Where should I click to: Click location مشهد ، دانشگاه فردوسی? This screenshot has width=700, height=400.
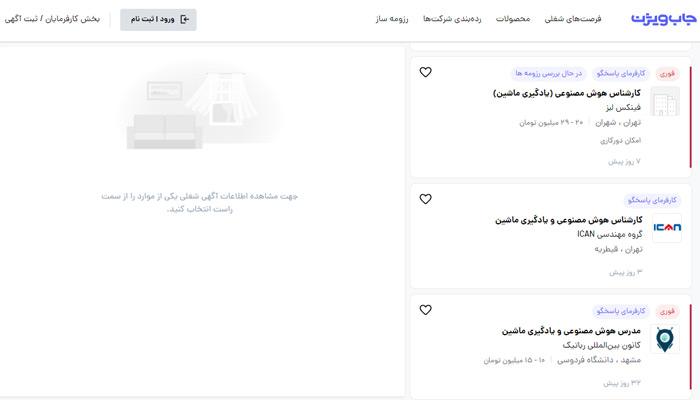click(599, 360)
